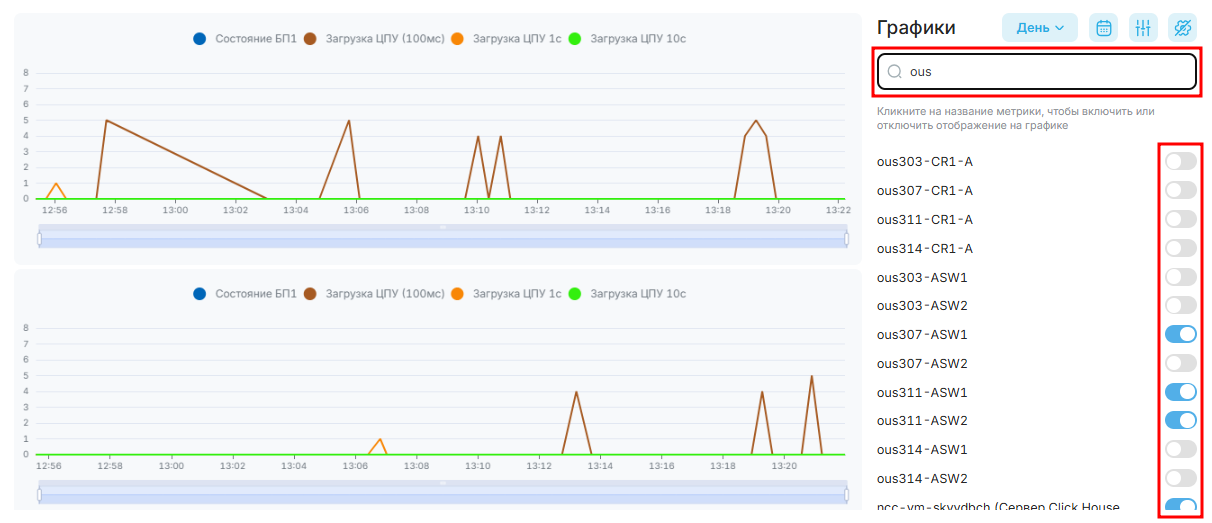
Task: Enable the ous303-CR1-A toggle
Action: 1180,161
